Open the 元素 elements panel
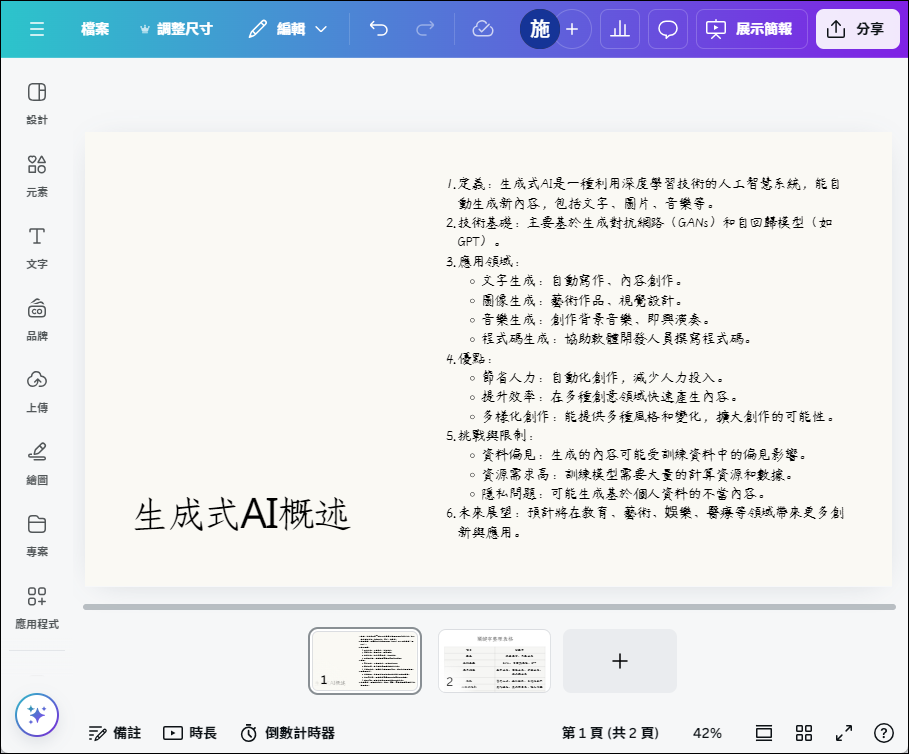The height and width of the screenshot is (754, 909). coord(37,176)
